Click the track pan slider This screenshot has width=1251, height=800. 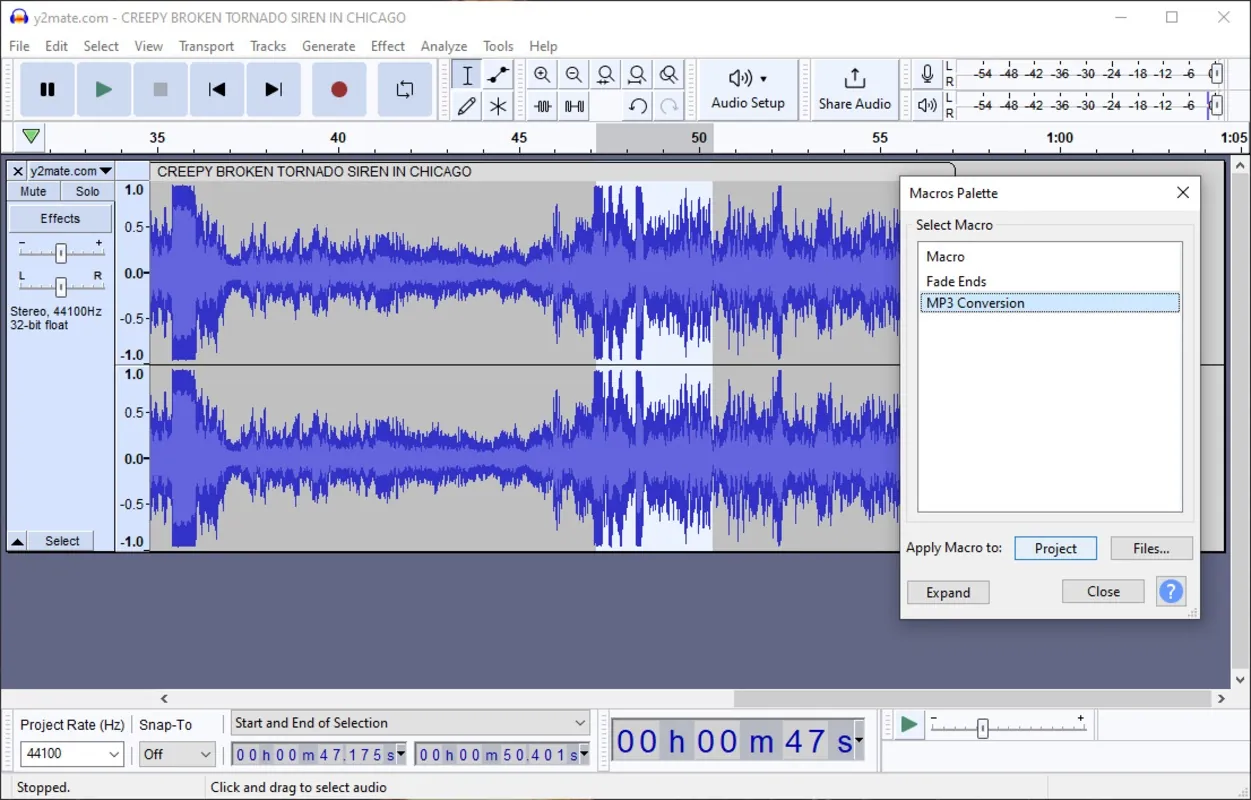coord(61,287)
